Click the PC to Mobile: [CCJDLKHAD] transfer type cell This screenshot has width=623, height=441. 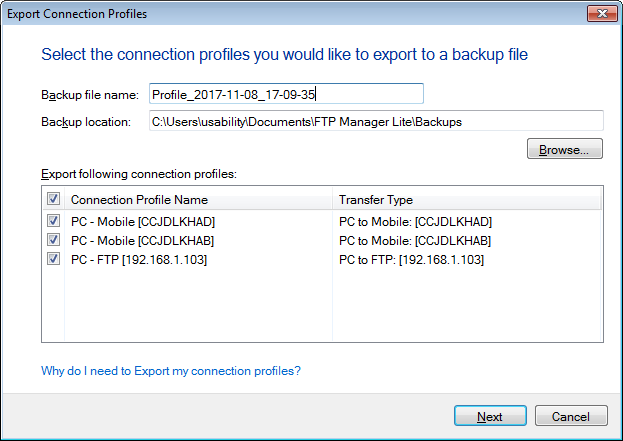click(415, 221)
